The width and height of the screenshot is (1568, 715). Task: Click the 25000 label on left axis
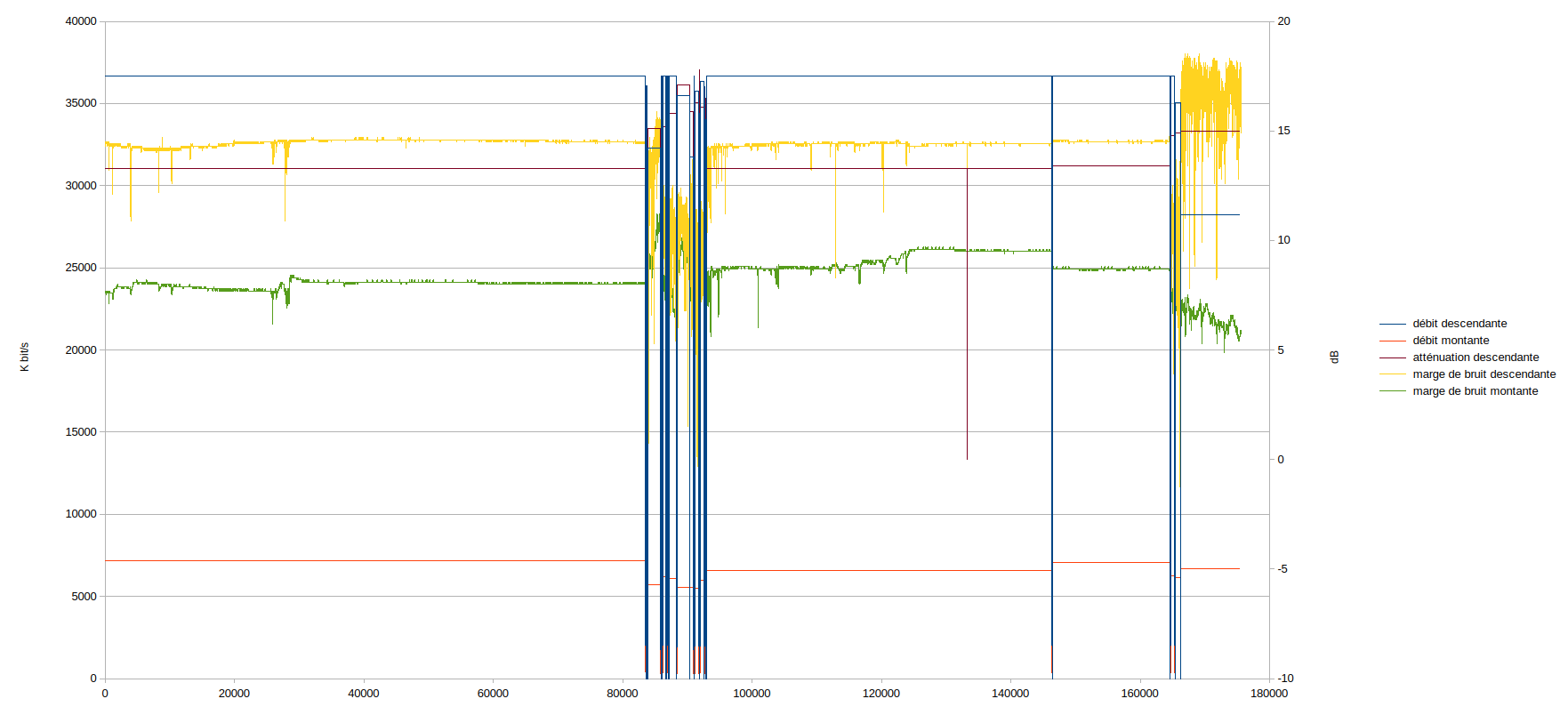[x=81, y=268]
